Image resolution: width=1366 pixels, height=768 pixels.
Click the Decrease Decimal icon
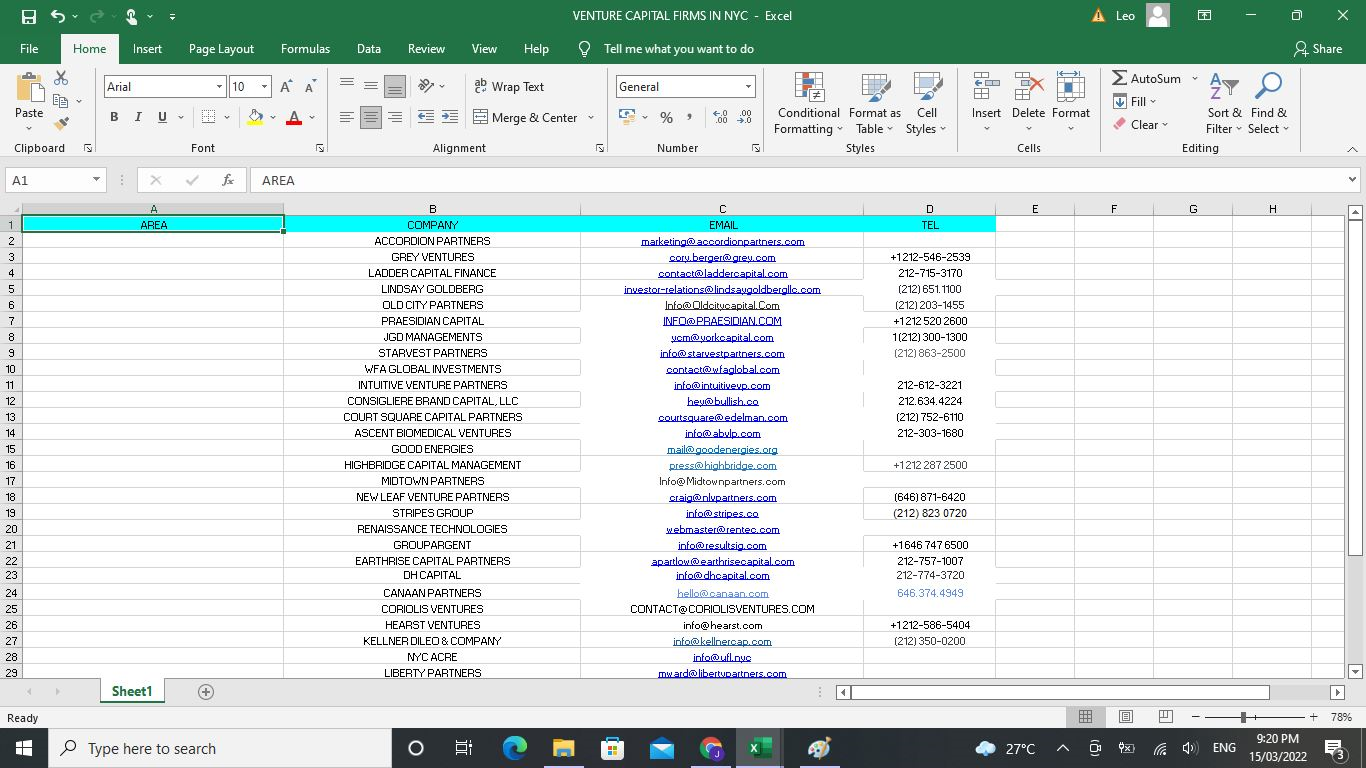click(745, 117)
